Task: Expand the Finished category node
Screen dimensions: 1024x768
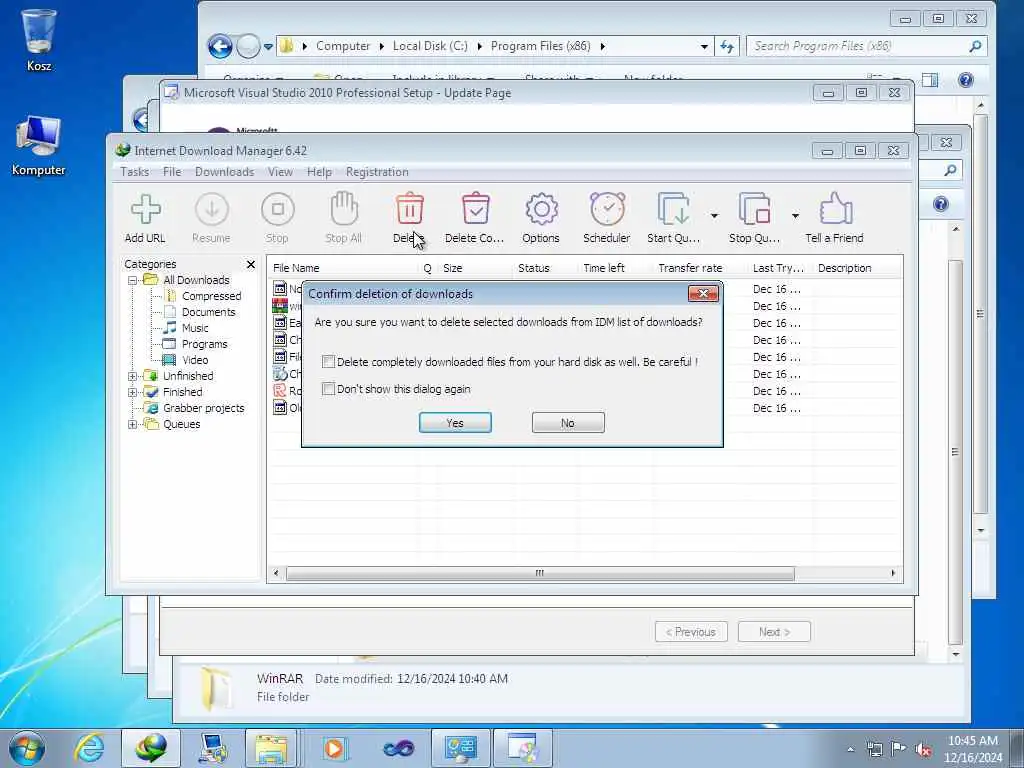Action: pyautogui.click(x=133, y=392)
